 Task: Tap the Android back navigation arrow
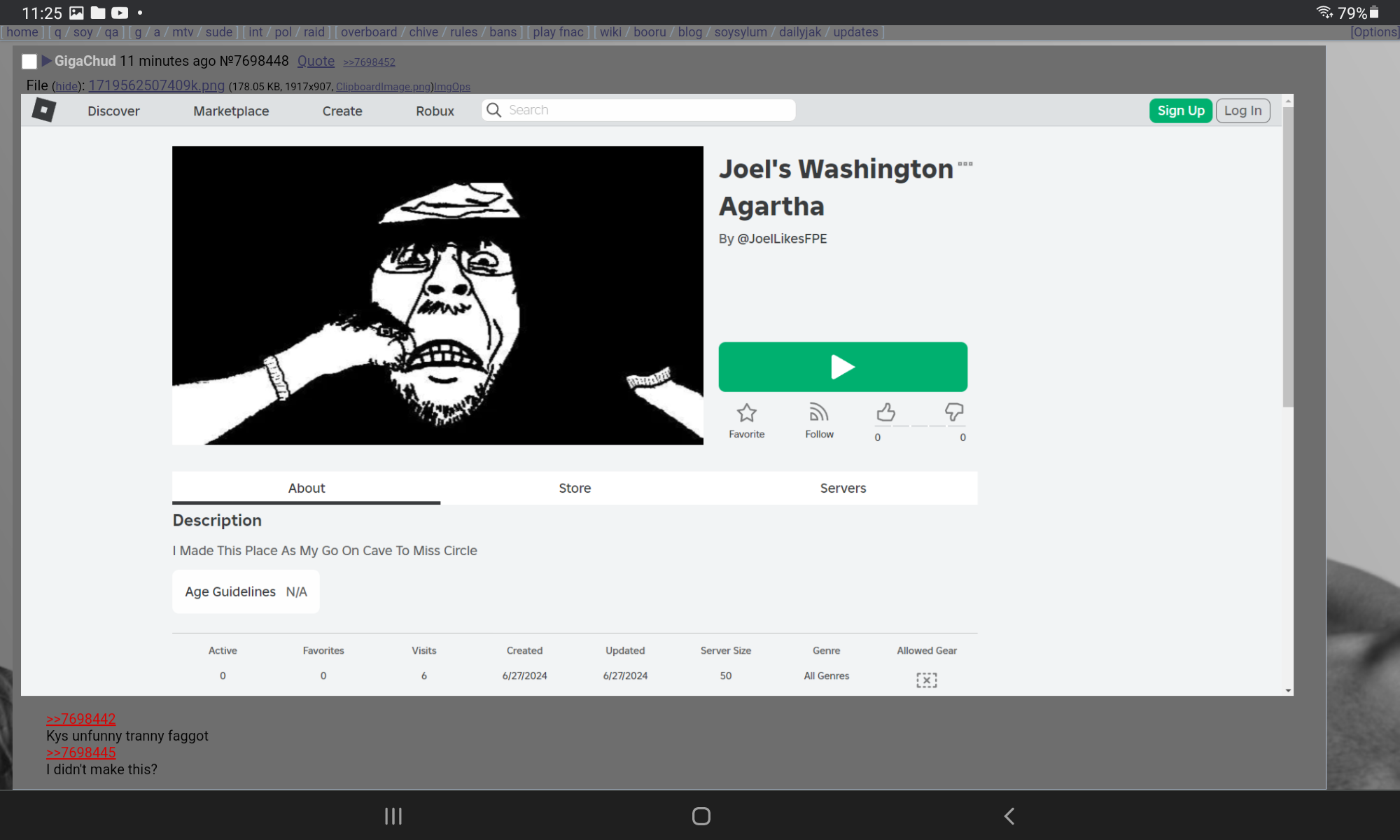click(x=1009, y=816)
